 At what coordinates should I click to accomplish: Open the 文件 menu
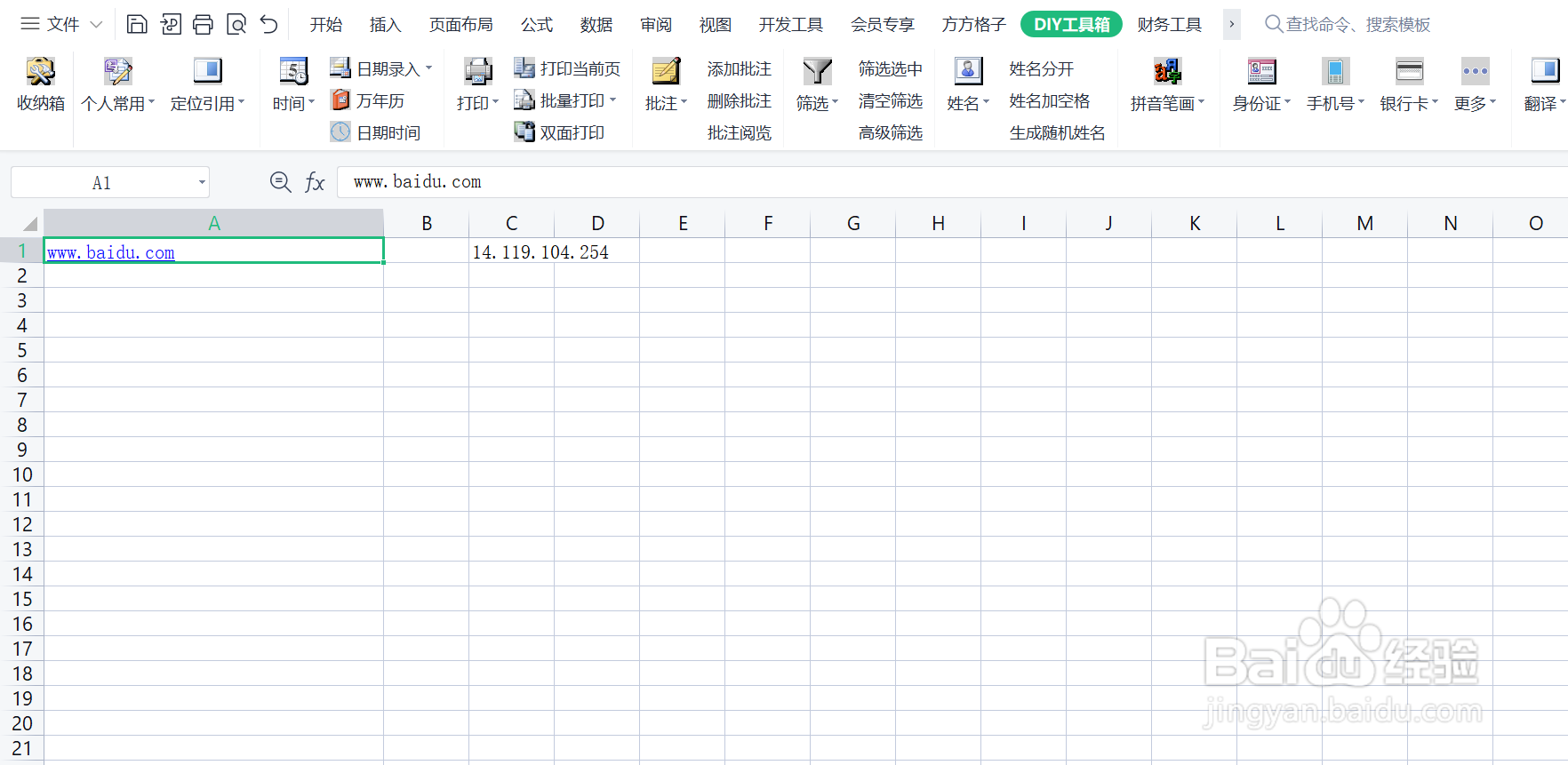click(x=61, y=24)
